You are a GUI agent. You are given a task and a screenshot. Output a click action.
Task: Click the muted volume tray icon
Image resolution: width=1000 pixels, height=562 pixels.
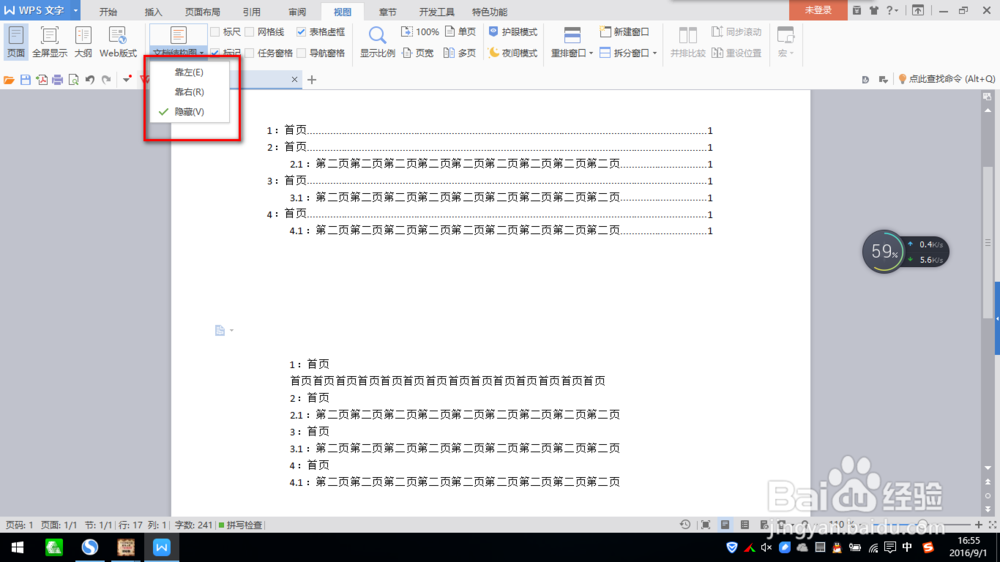pyautogui.click(x=767, y=547)
